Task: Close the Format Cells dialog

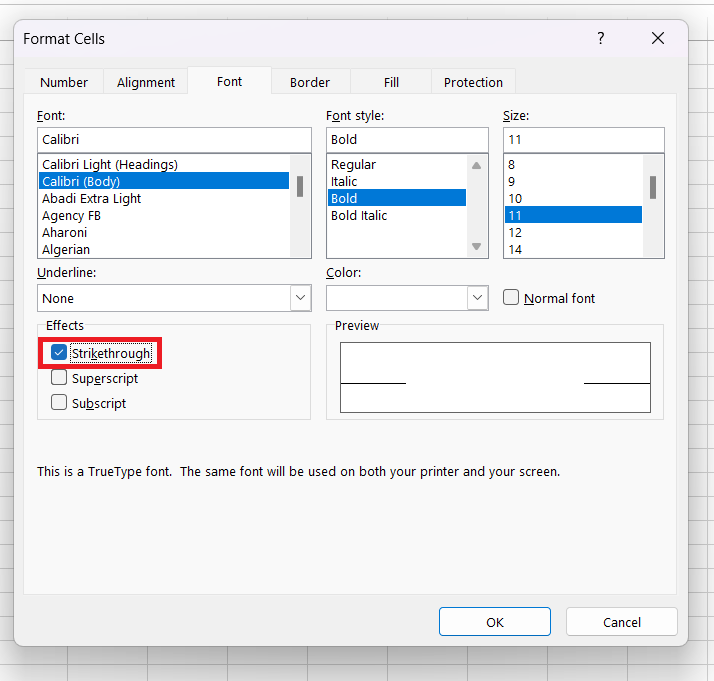Action: click(x=658, y=38)
